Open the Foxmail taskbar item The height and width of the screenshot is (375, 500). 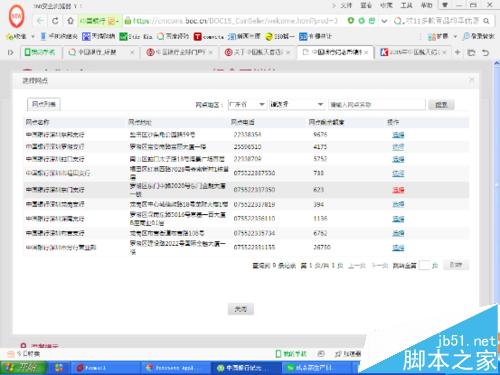[x=105, y=368]
